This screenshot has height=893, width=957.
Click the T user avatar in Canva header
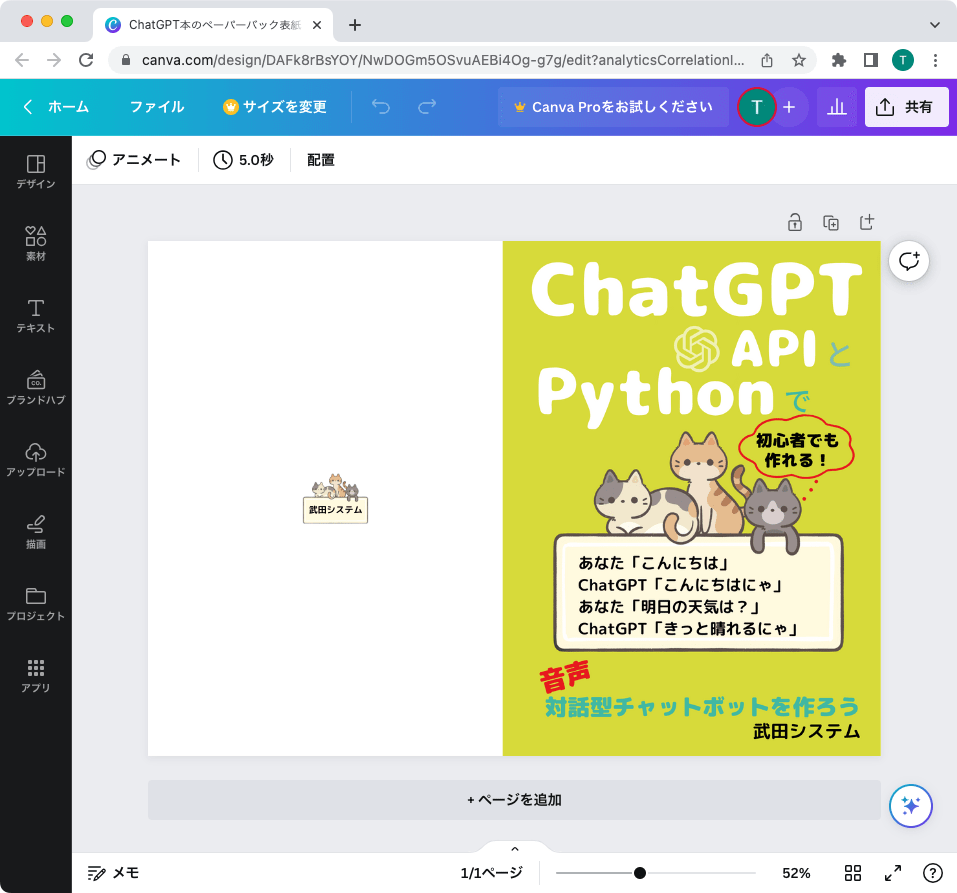[x=756, y=107]
